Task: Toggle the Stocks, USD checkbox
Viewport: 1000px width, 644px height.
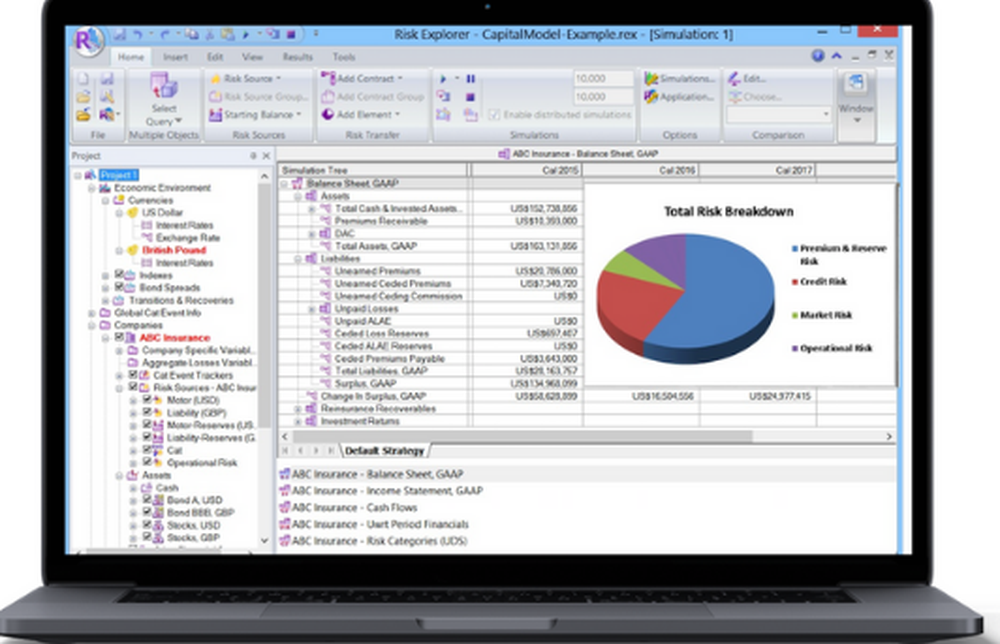Action: [x=147, y=524]
